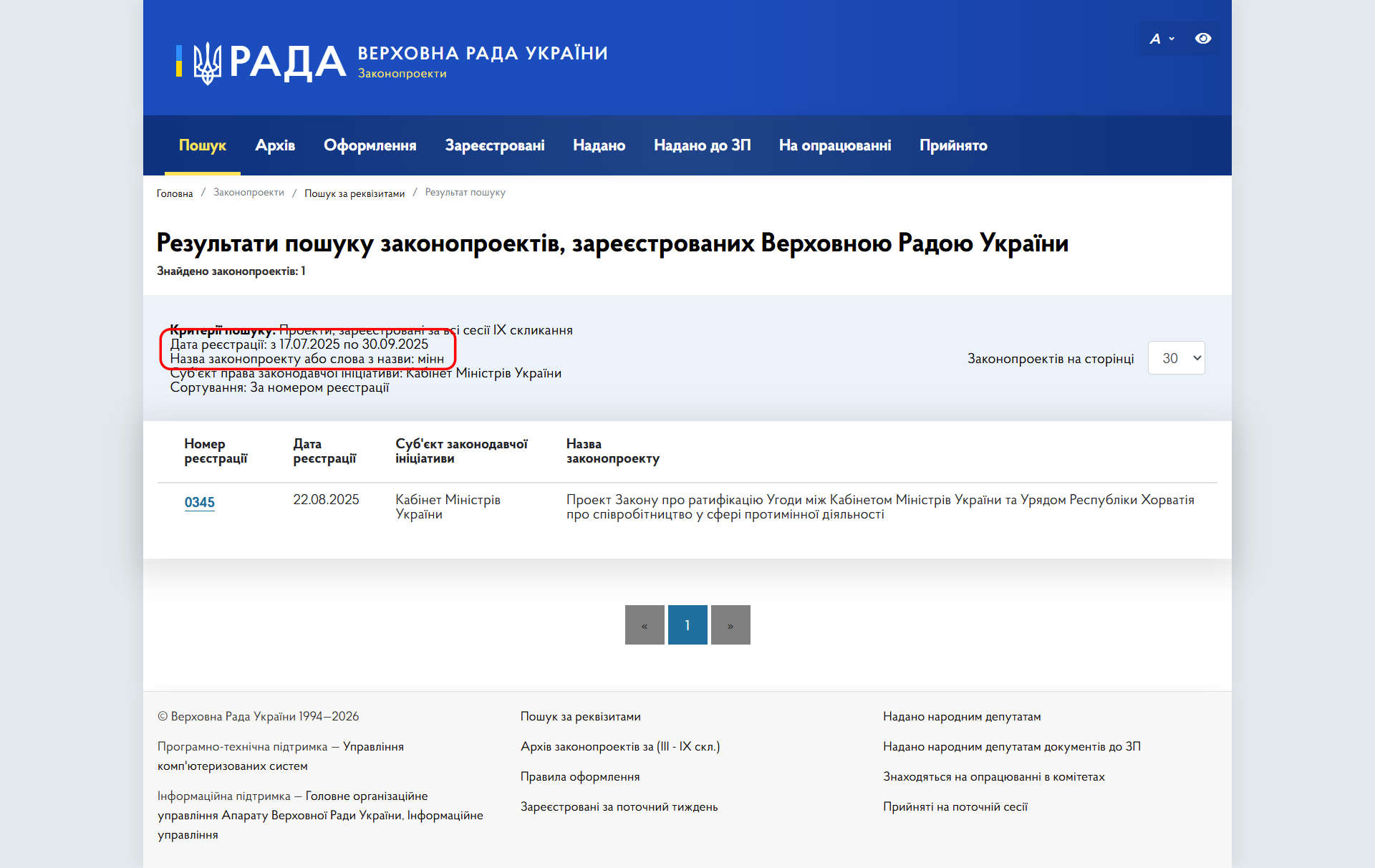This screenshot has width=1375, height=868.
Task: Expand the bills-per-page dropdown showing 30
Action: [1177, 357]
